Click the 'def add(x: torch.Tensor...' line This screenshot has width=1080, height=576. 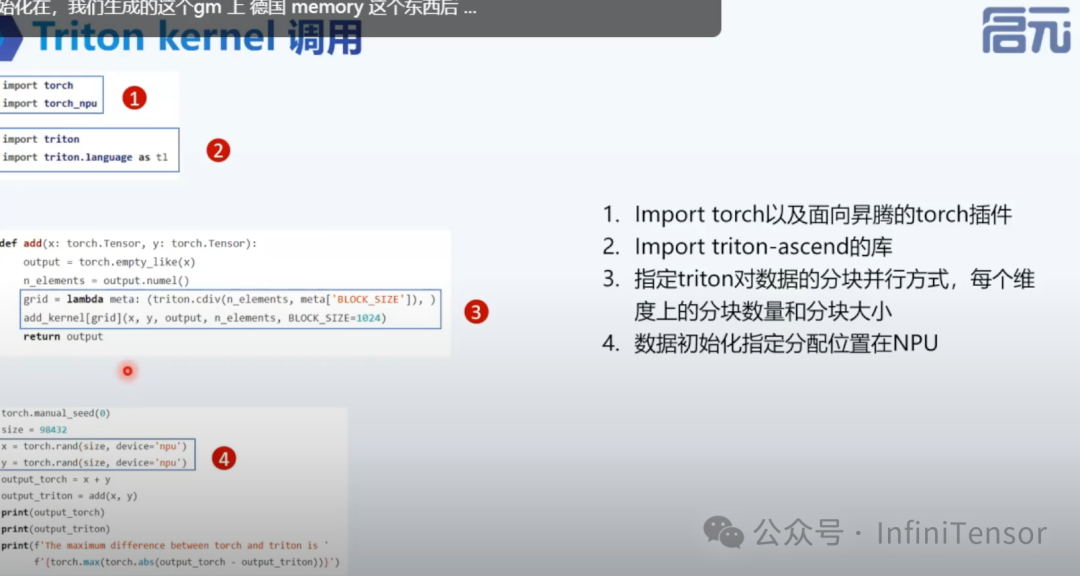pyautogui.click(x=129, y=243)
